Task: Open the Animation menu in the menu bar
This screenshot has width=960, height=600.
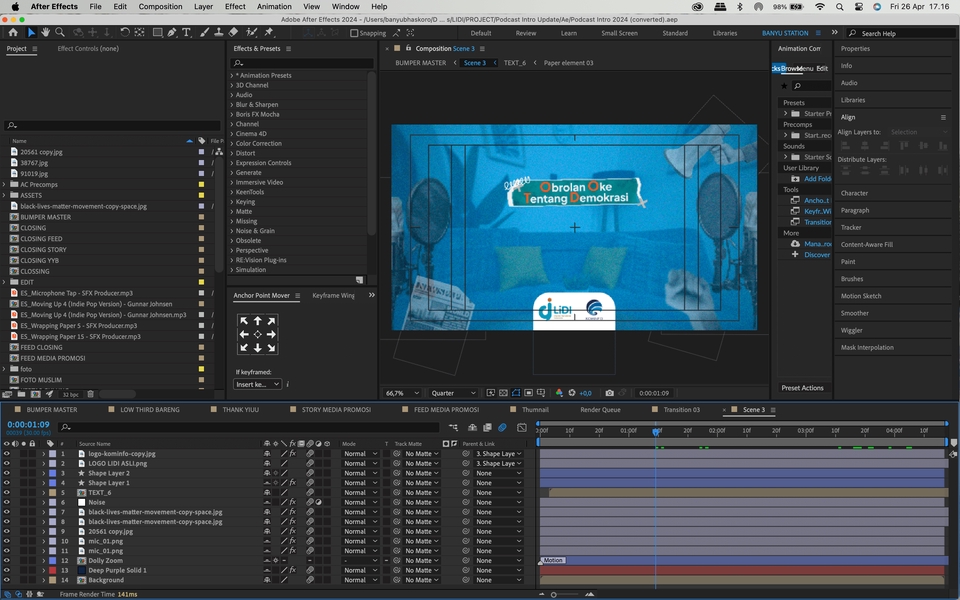Action: [273, 6]
